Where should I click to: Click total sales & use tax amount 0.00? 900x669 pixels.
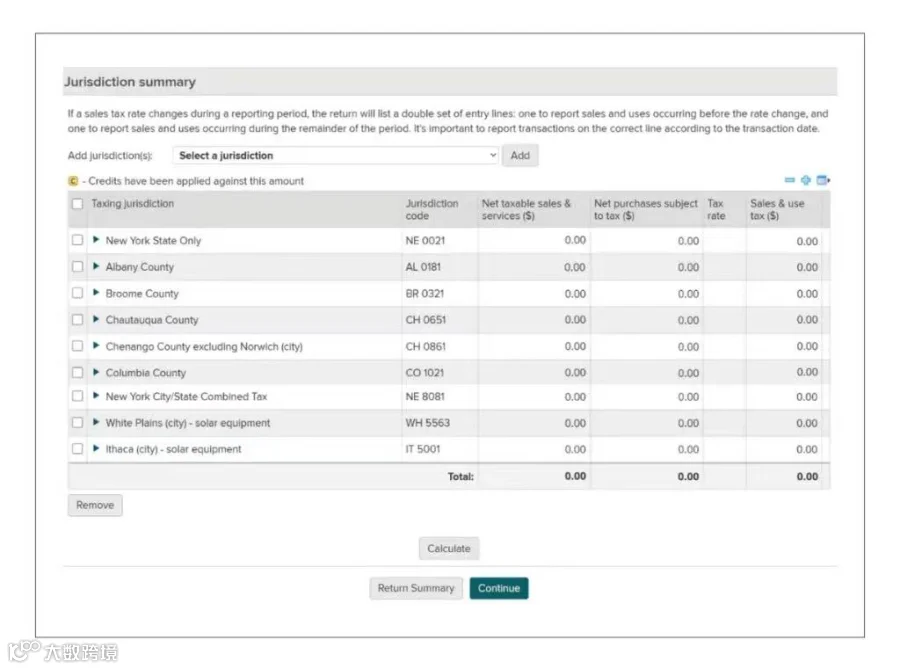click(807, 476)
